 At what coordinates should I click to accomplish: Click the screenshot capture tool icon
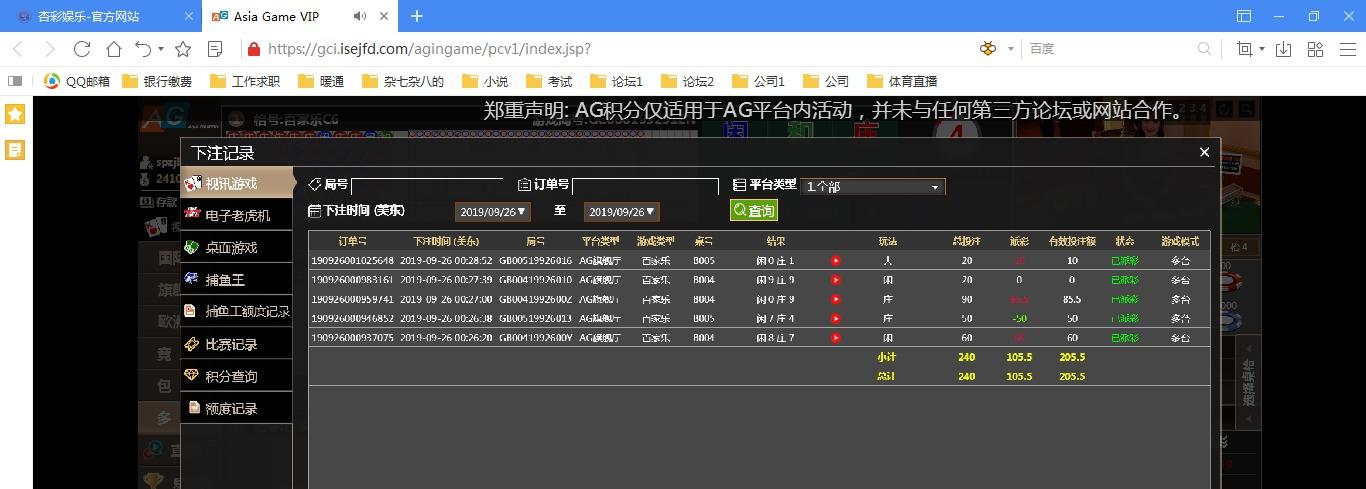pyautogui.click(x=1244, y=48)
